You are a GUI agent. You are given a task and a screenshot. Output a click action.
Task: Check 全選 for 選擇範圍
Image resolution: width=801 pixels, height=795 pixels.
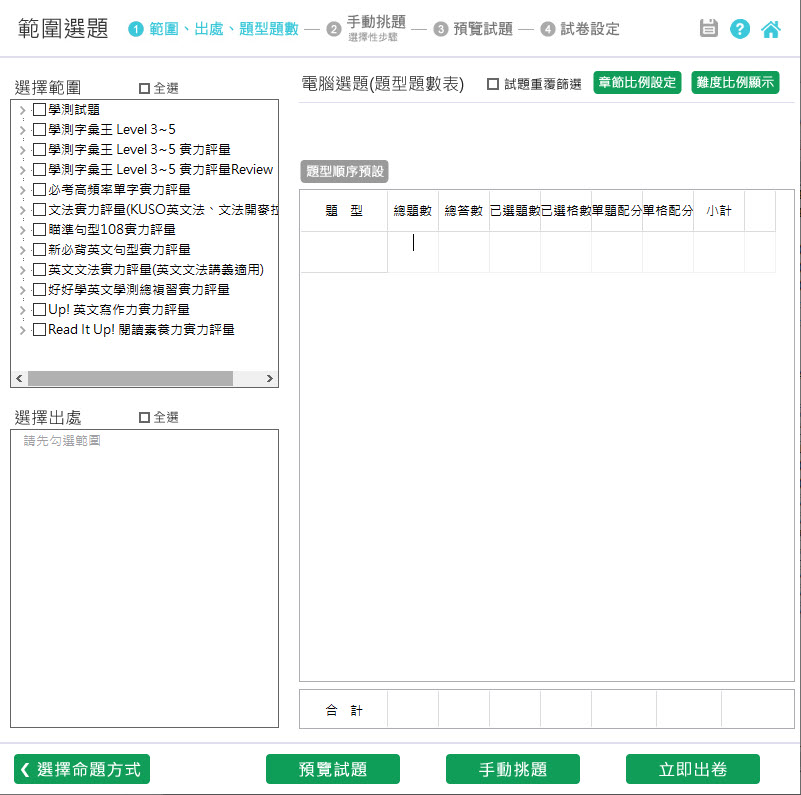click(x=145, y=88)
